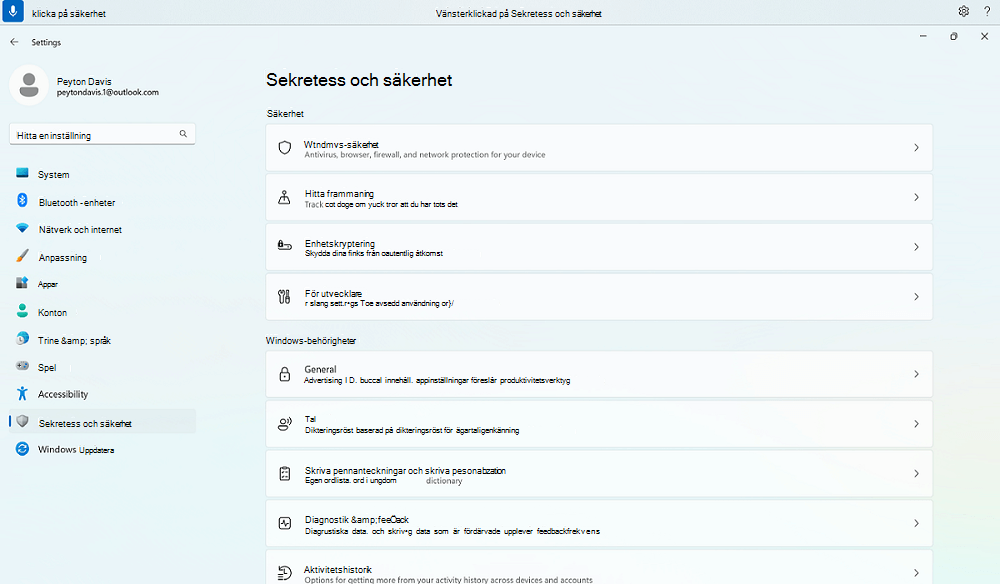The width and height of the screenshot is (1000, 584).
Task: Click Peyton Davis account name
Action: pyautogui.click(x=84, y=82)
